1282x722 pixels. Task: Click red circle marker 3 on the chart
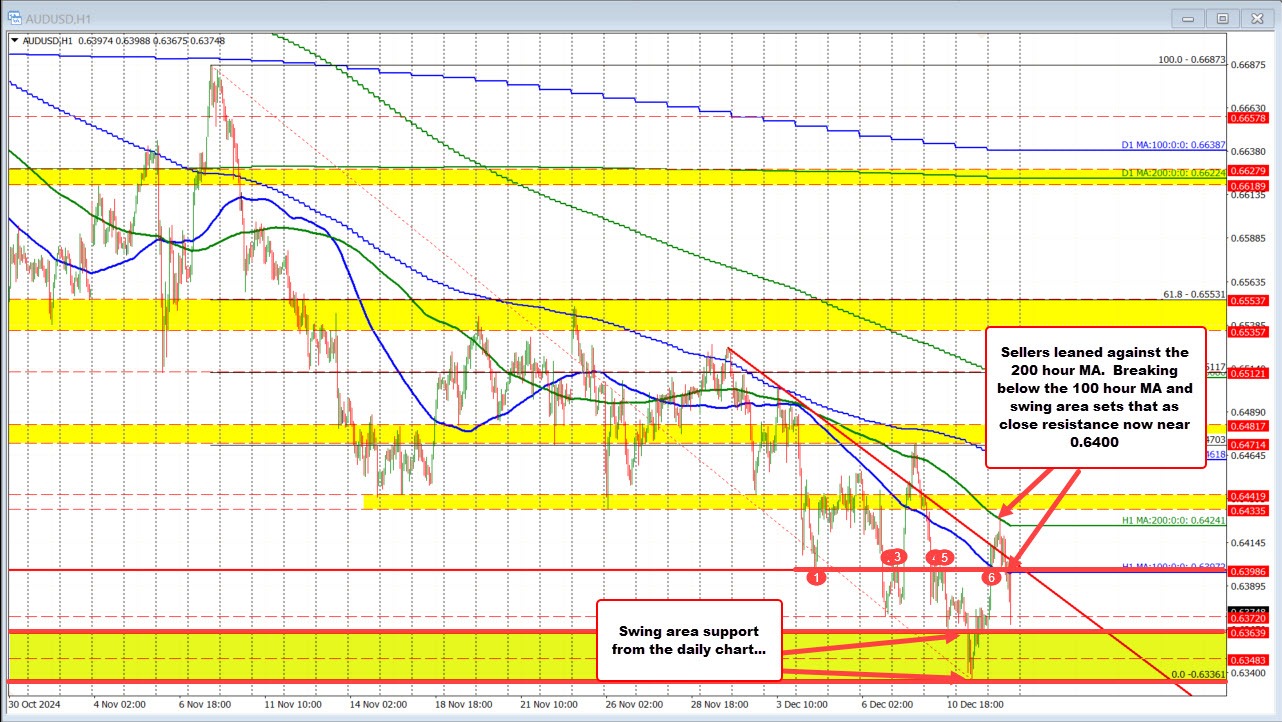point(895,557)
